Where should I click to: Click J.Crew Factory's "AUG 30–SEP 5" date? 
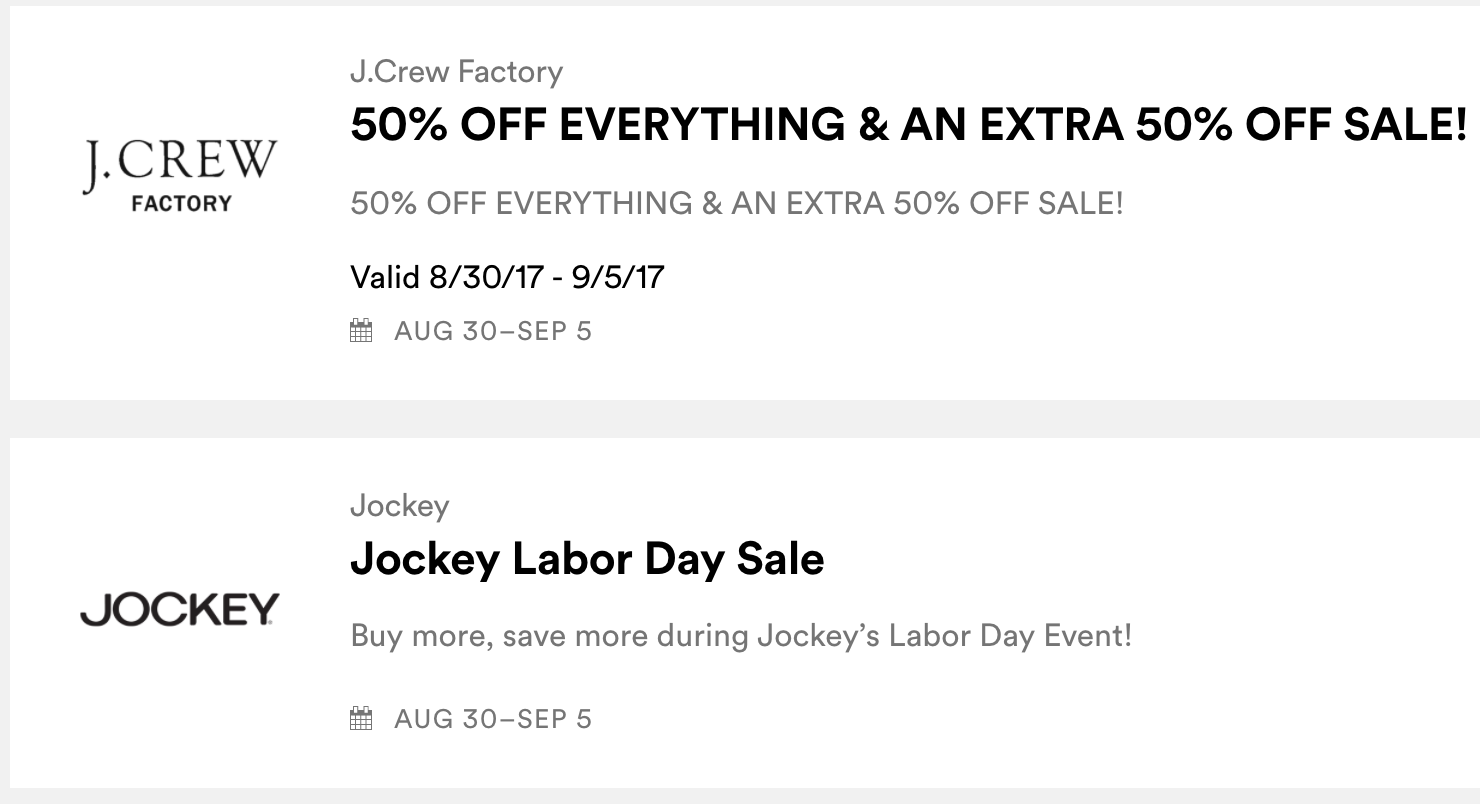click(492, 331)
